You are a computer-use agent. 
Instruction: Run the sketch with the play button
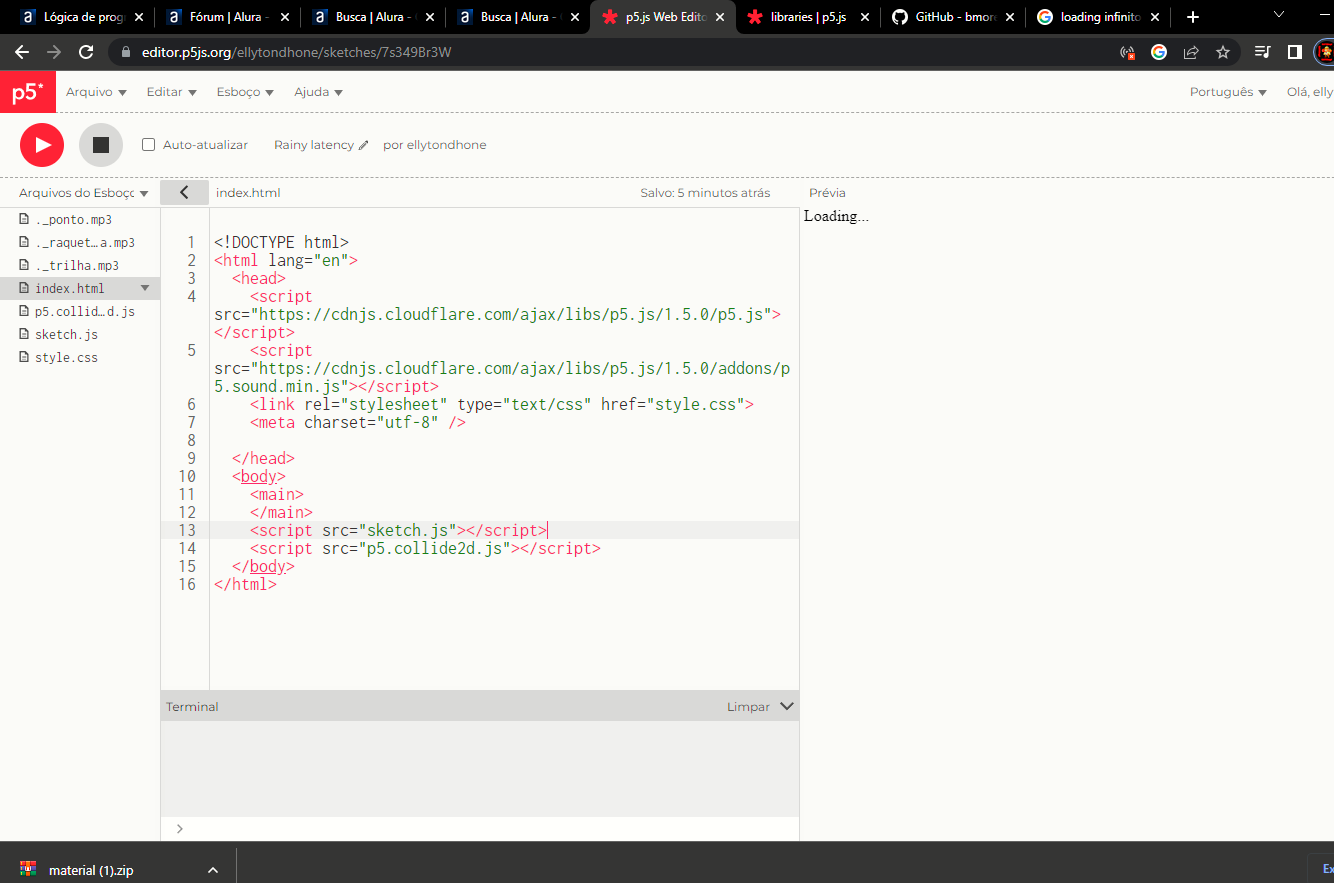(x=42, y=145)
